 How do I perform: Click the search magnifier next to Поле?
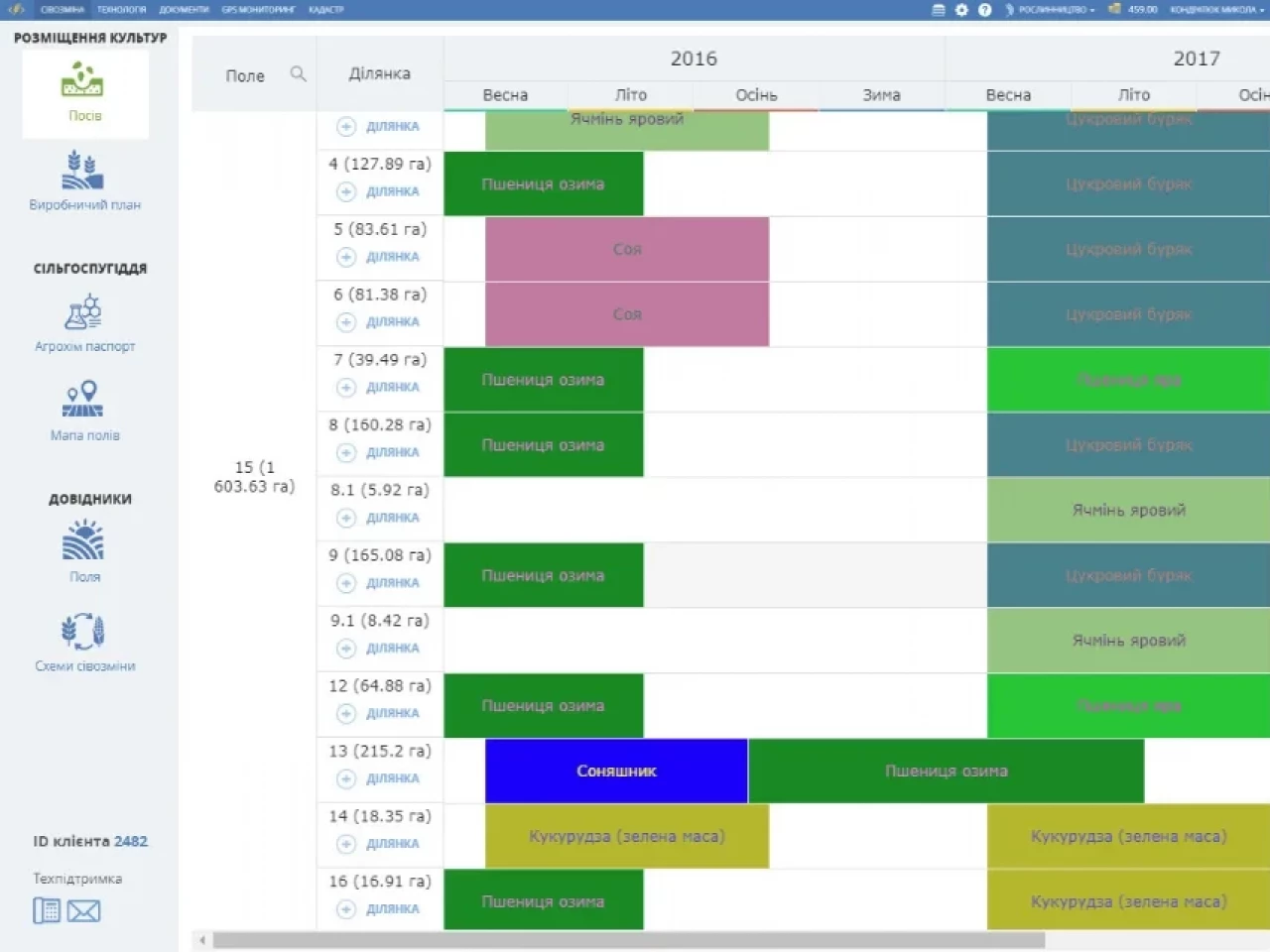(298, 74)
